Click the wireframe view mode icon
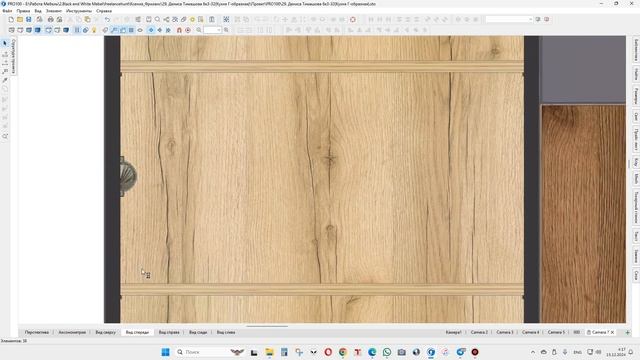The height and width of the screenshot is (360, 640). coord(11,30)
